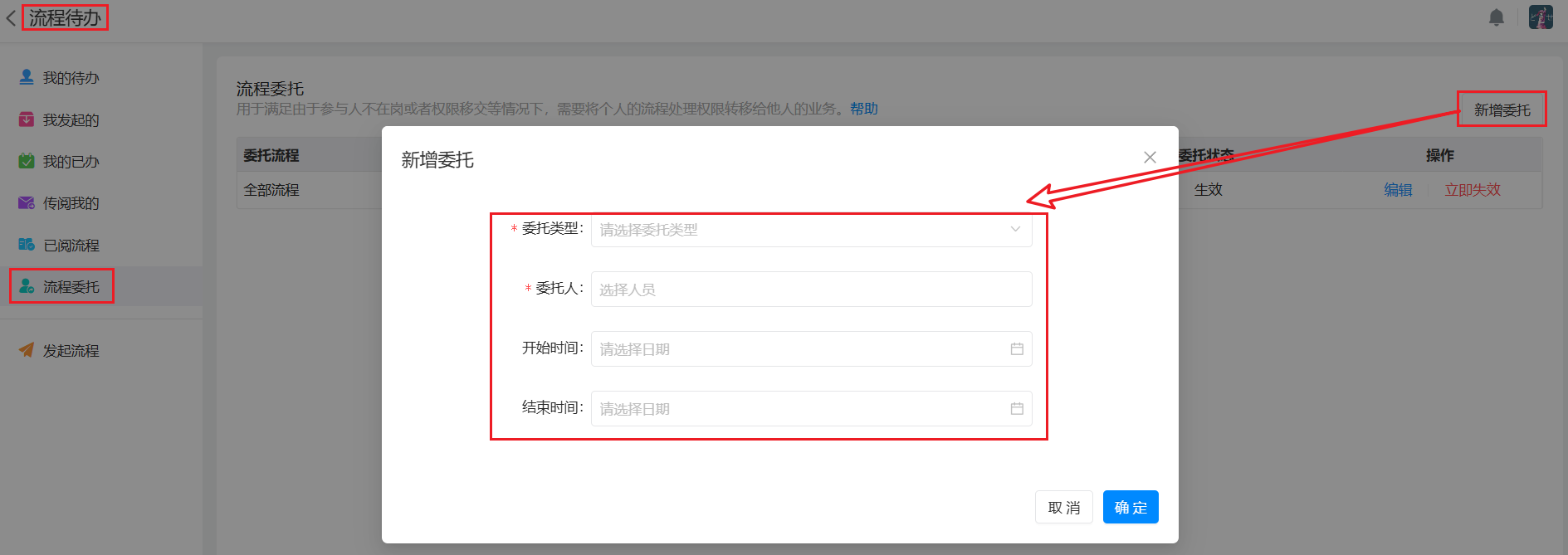Click the notification bell icon
Viewport: 1568px width, 555px height.
coord(1496,17)
